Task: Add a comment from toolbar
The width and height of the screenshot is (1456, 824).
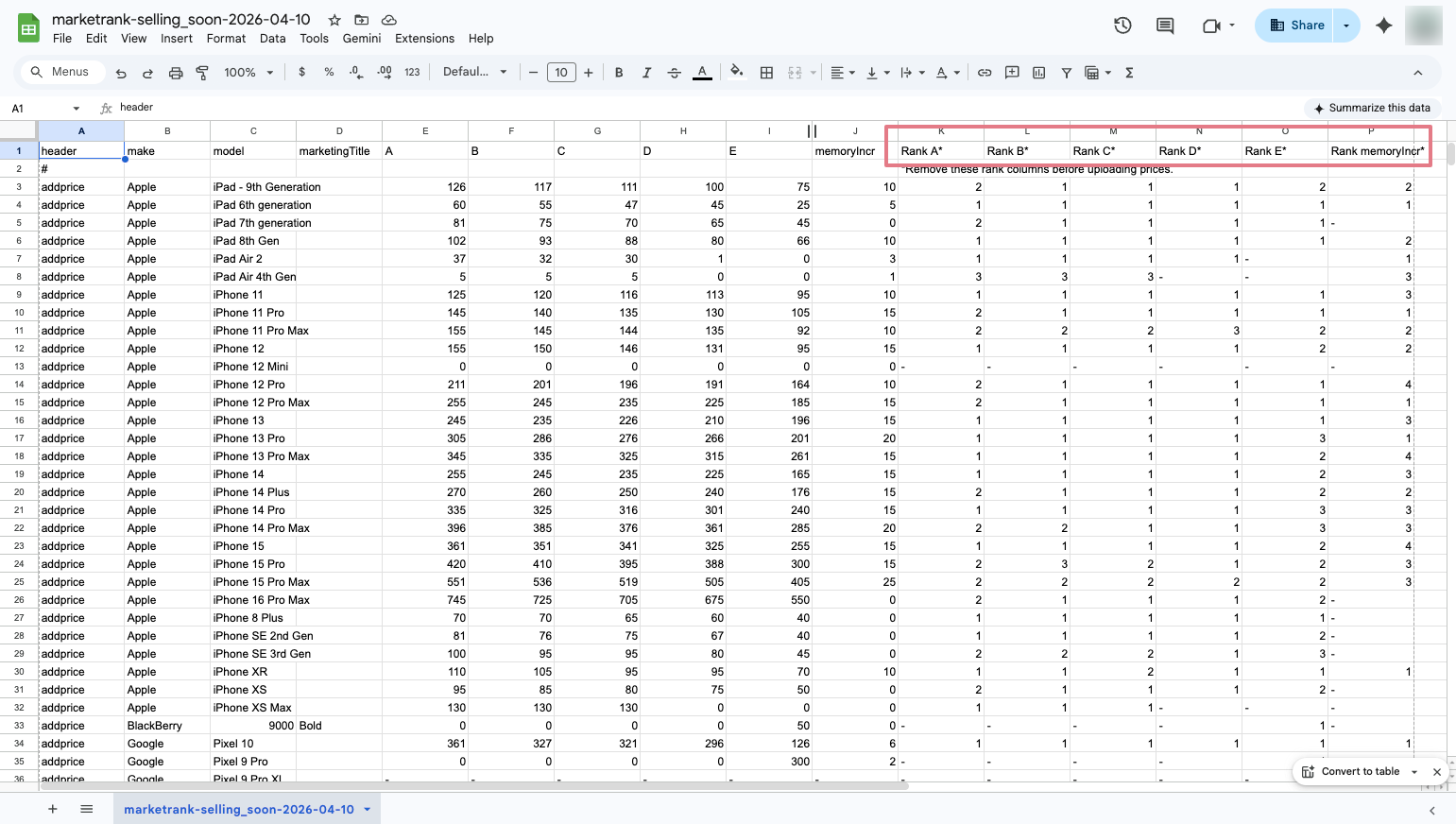Action: tap(1012, 73)
